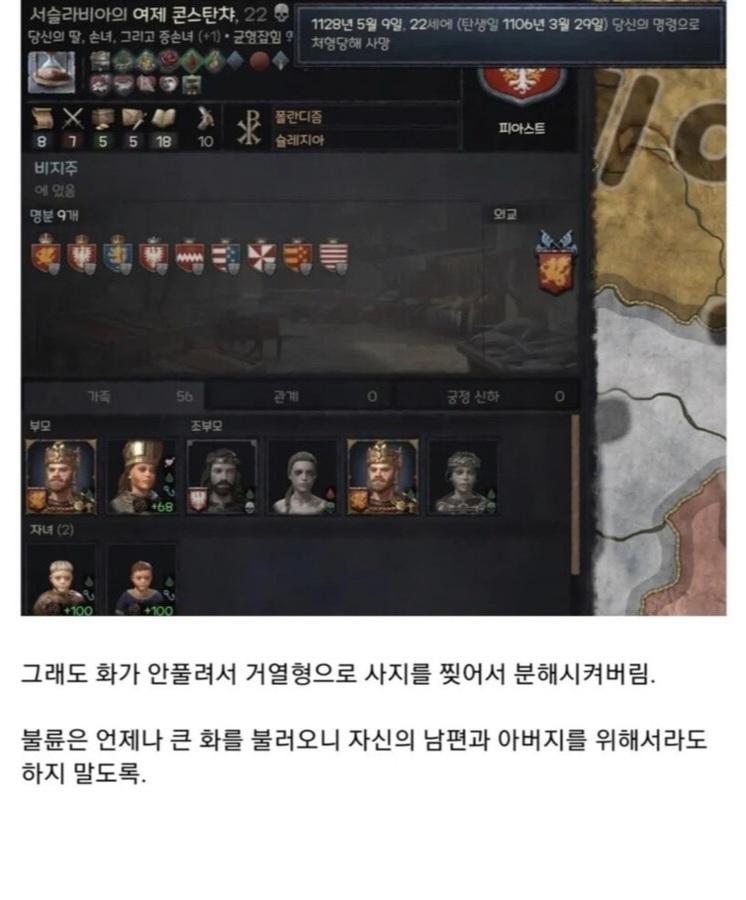Click the diplomacy skill icon showing 8
Screen dimensions: 746x900
point(42,119)
